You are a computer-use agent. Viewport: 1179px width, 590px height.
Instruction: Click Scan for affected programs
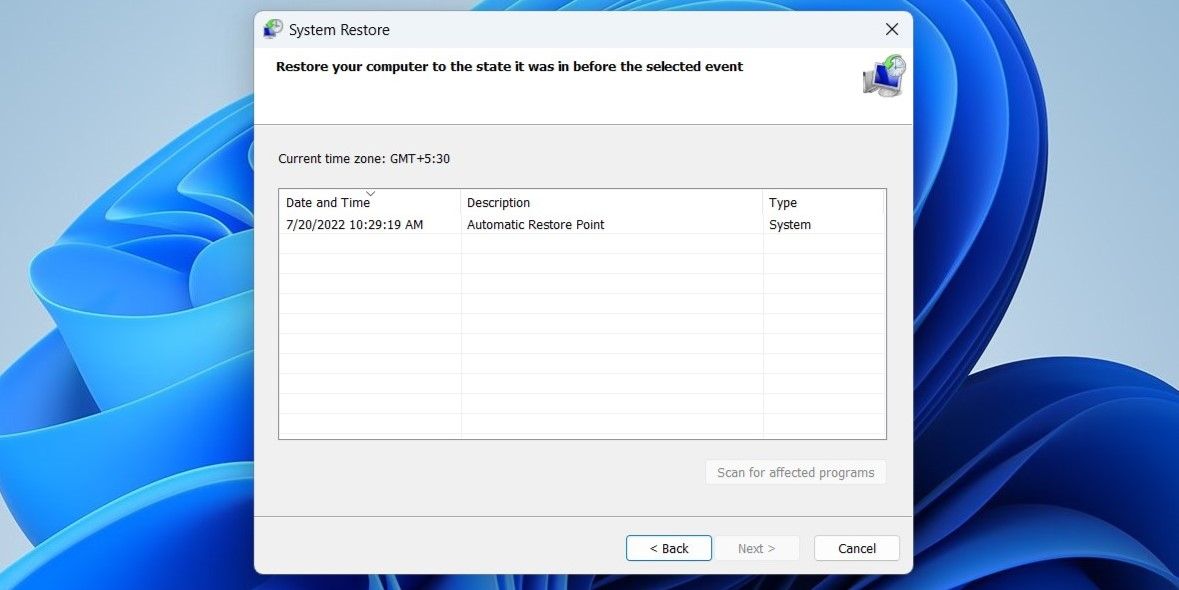[796, 473]
